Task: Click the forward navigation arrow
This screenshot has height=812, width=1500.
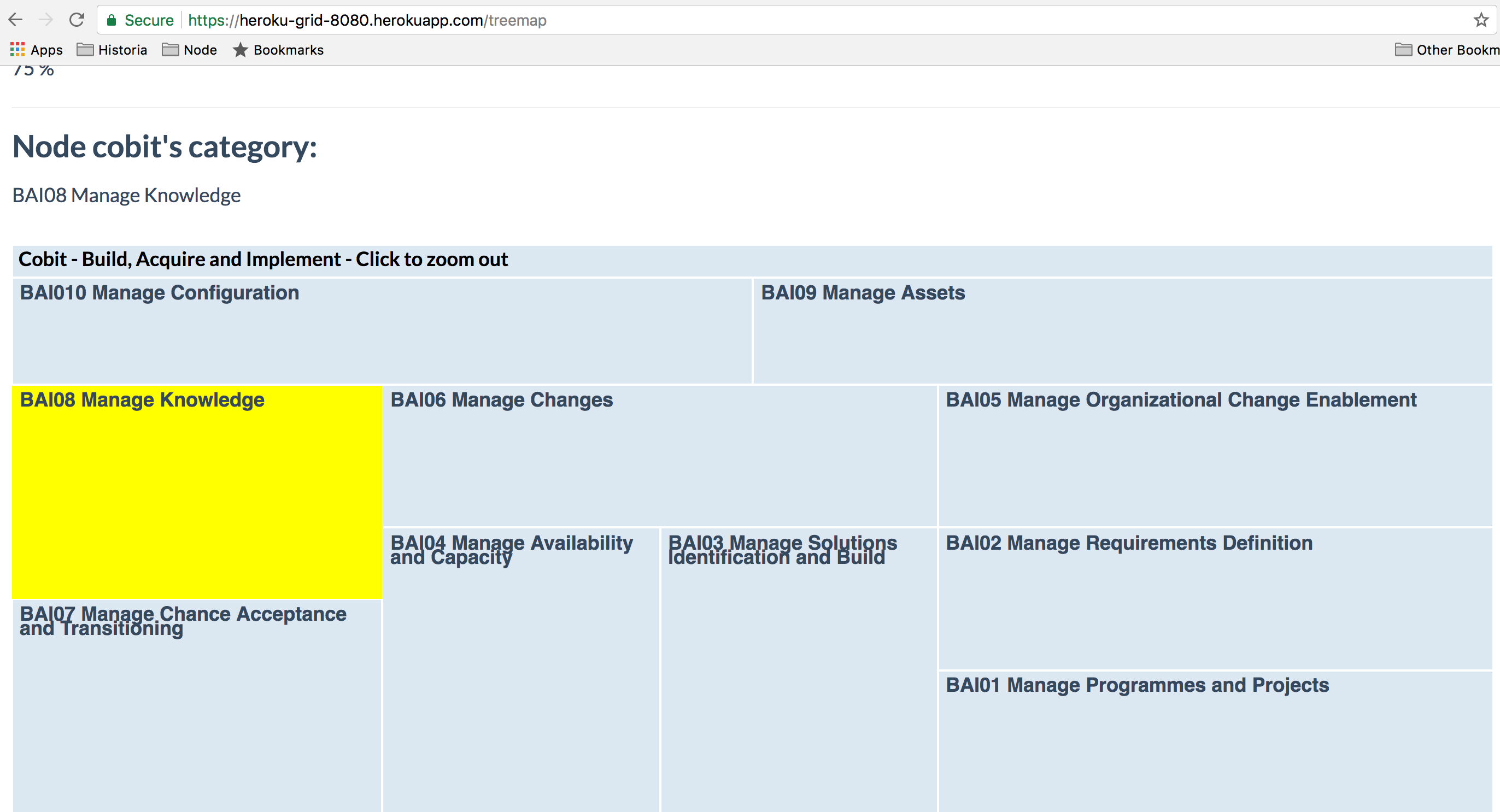Action: [x=45, y=20]
